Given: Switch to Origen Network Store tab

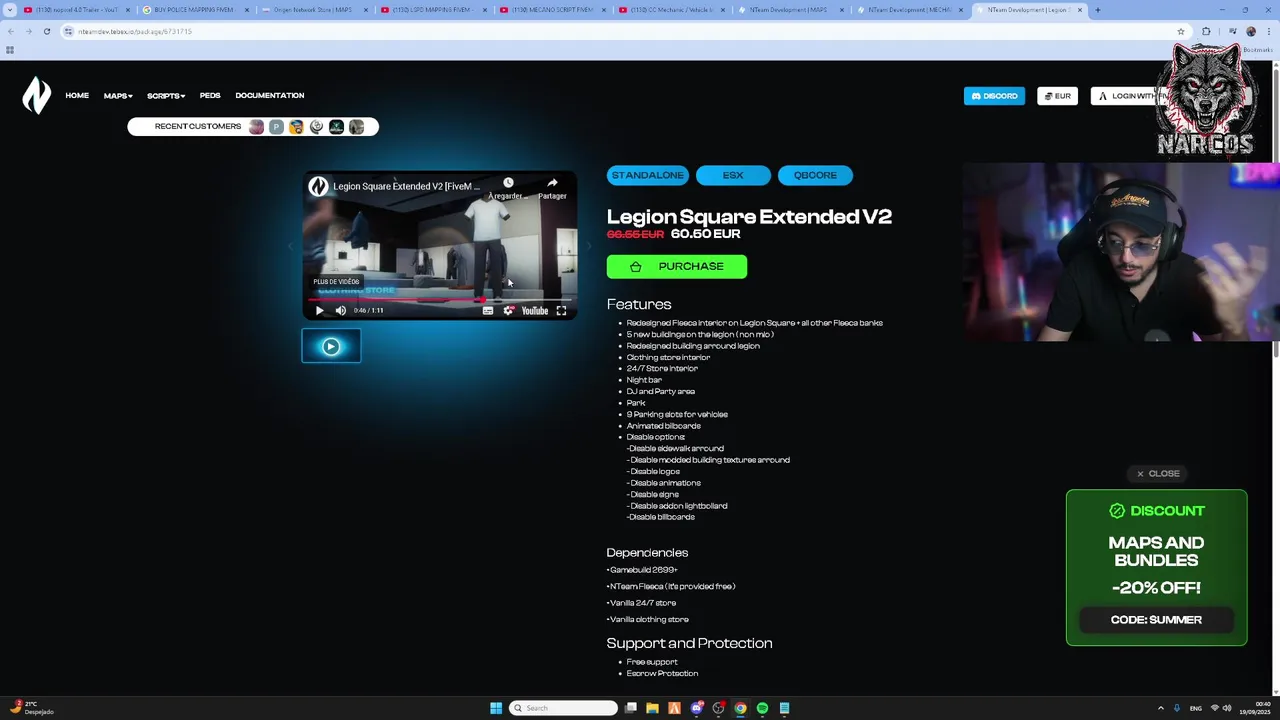Looking at the screenshot, I should 312,10.
